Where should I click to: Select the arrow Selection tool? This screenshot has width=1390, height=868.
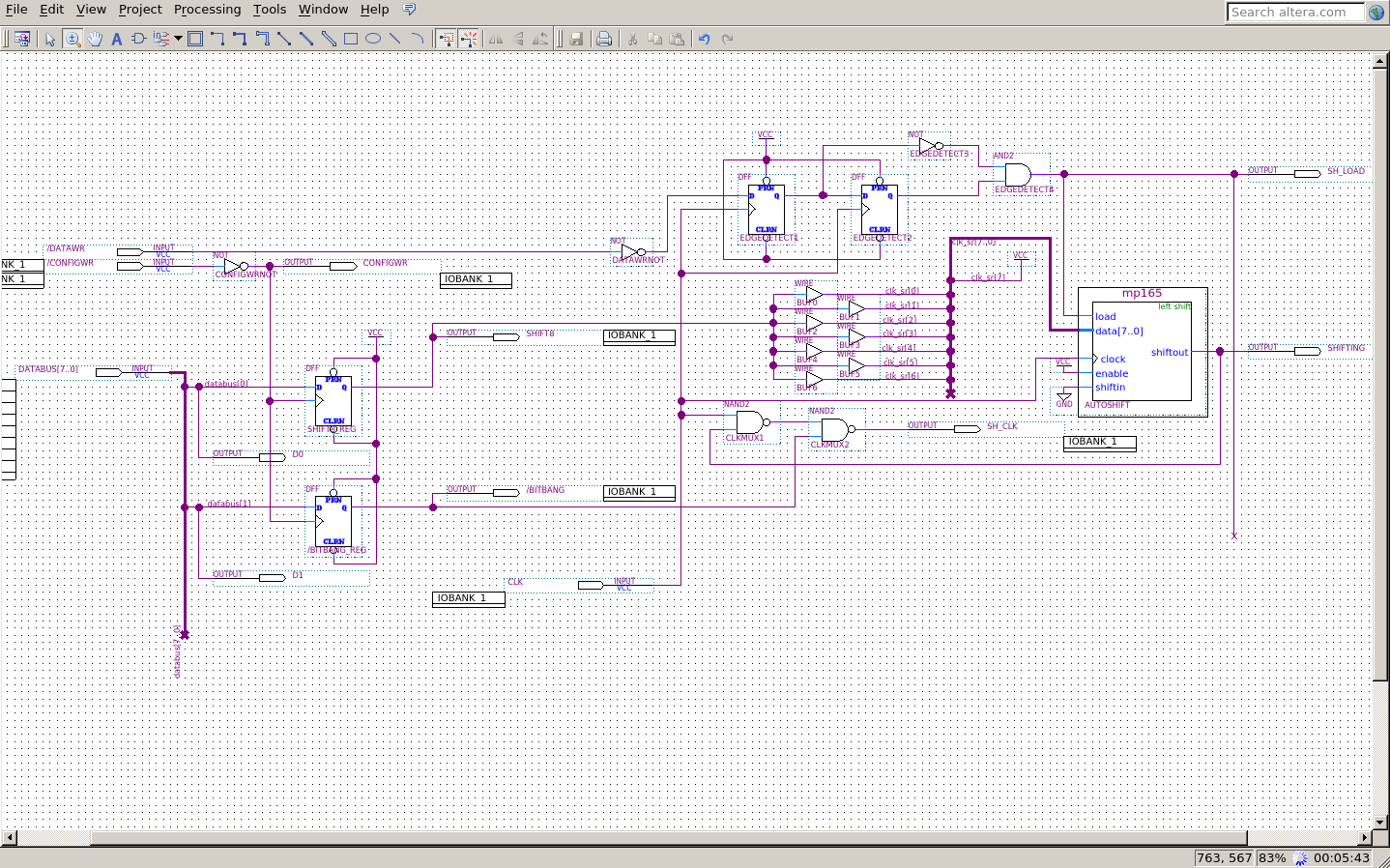50,39
